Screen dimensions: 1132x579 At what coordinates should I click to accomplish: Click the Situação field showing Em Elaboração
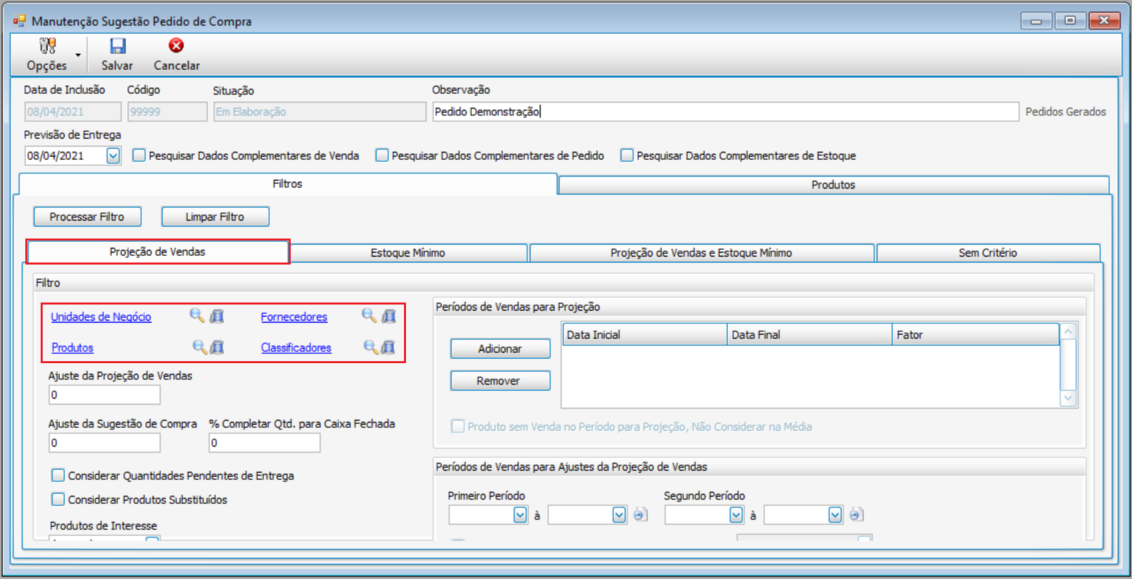[319, 112]
